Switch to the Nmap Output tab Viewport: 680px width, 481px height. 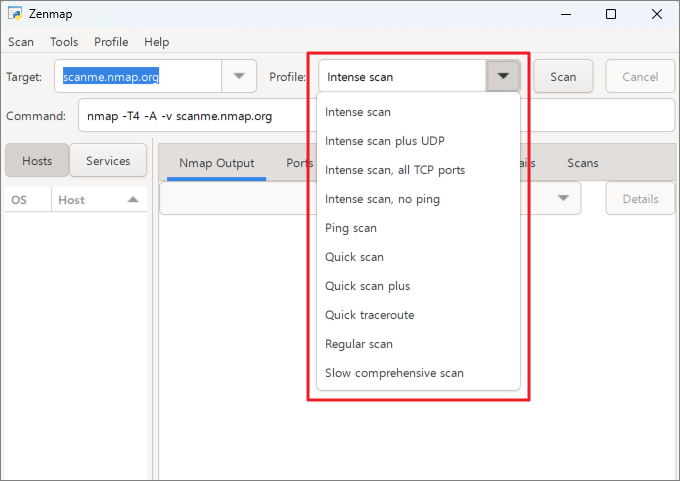point(216,163)
